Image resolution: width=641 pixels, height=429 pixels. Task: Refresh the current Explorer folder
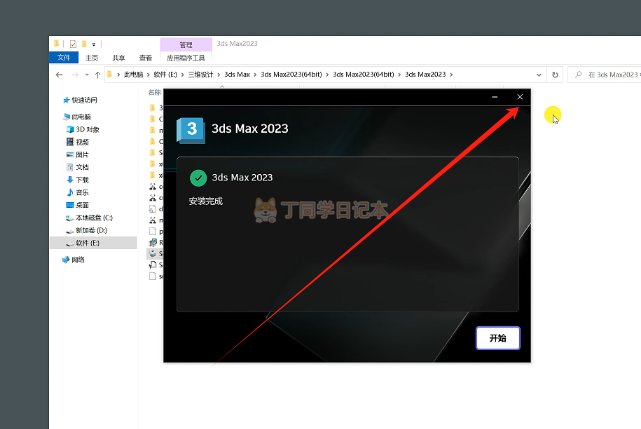tap(555, 75)
